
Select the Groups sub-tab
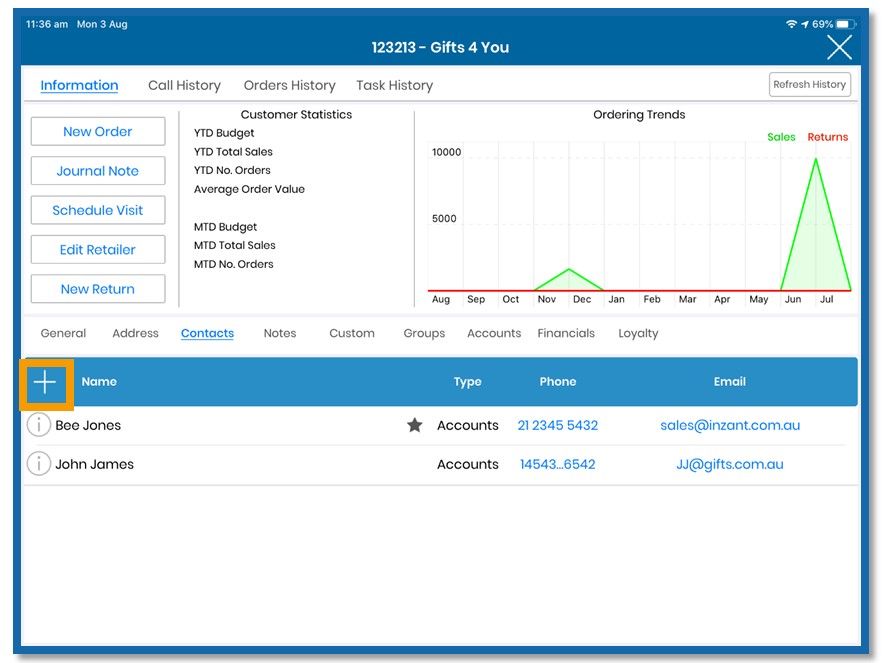424,333
